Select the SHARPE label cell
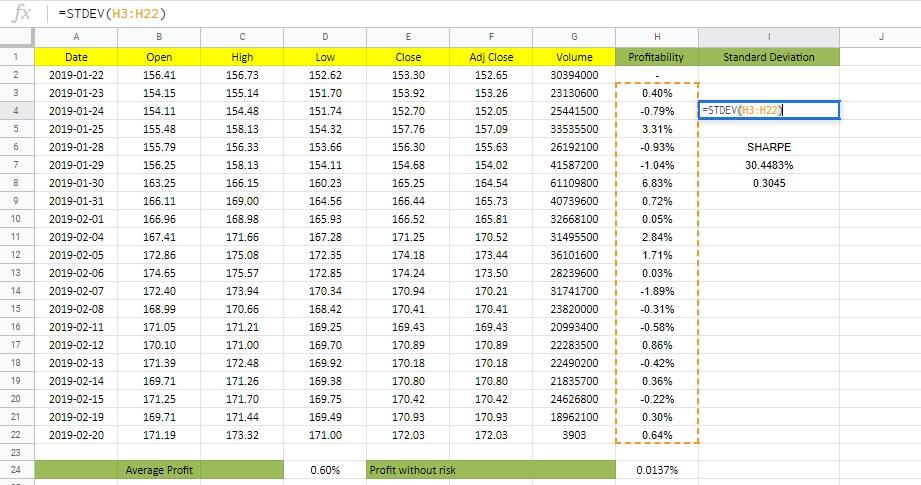921x485 pixels. (x=769, y=147)
